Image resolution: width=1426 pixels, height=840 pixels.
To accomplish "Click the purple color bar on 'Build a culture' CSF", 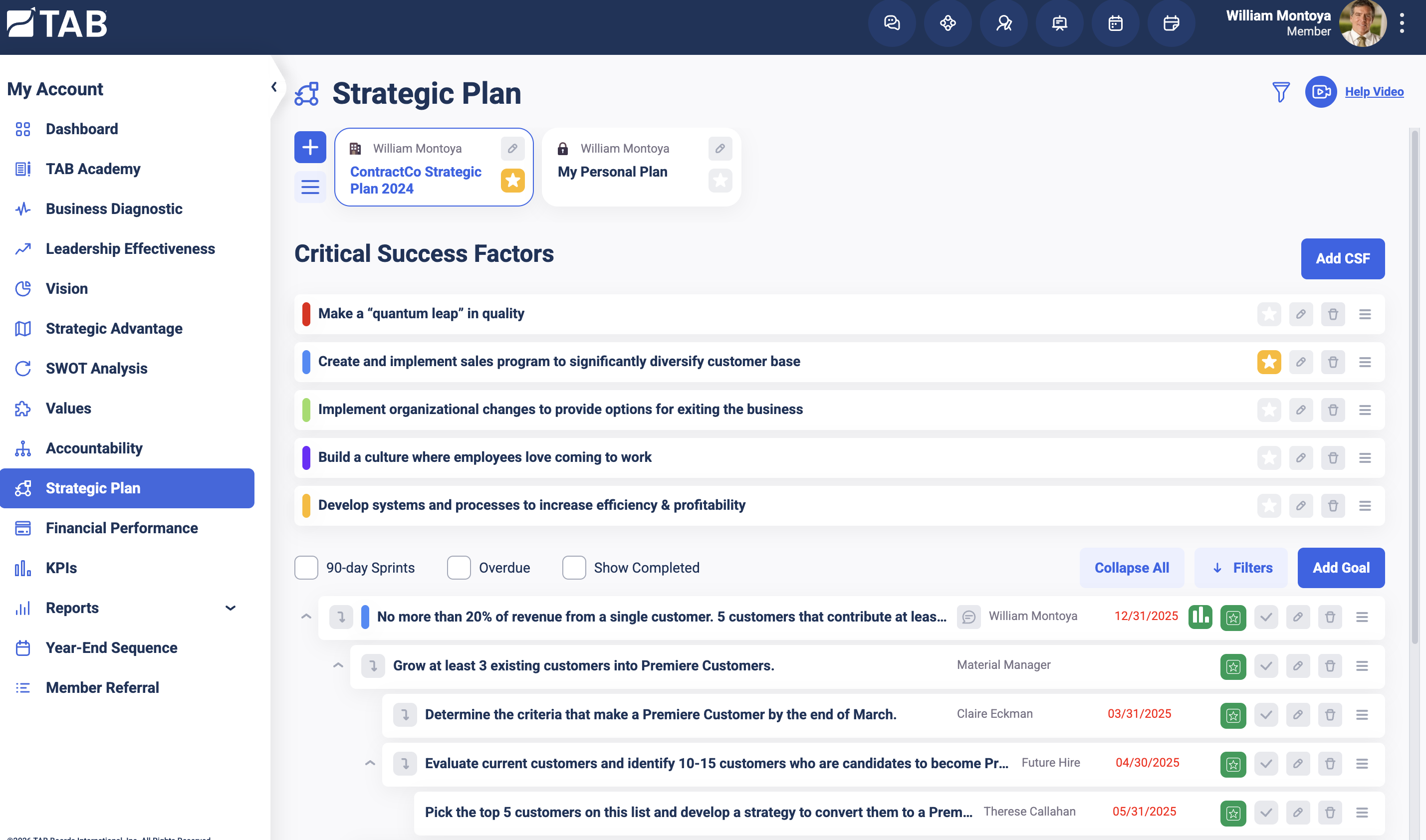I will click(306, 457).
